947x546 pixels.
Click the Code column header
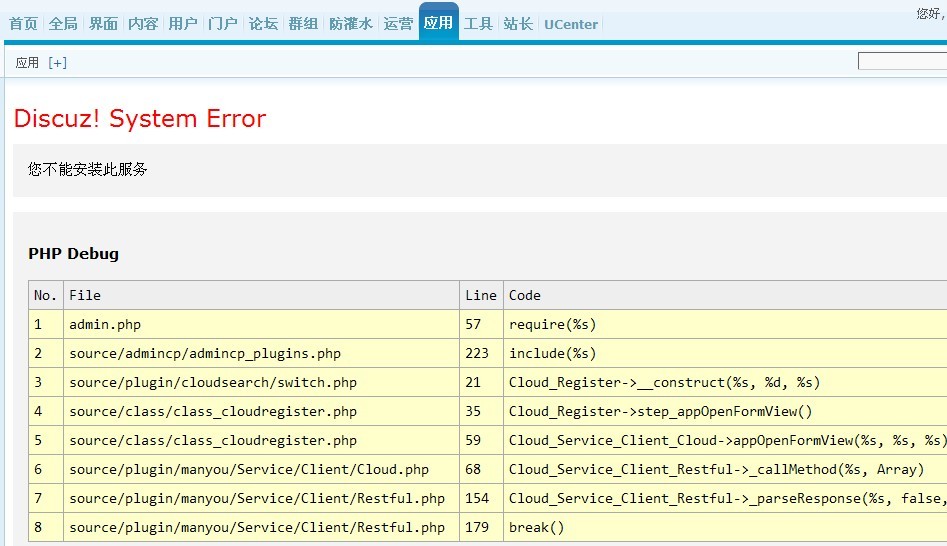pos(725,295)
